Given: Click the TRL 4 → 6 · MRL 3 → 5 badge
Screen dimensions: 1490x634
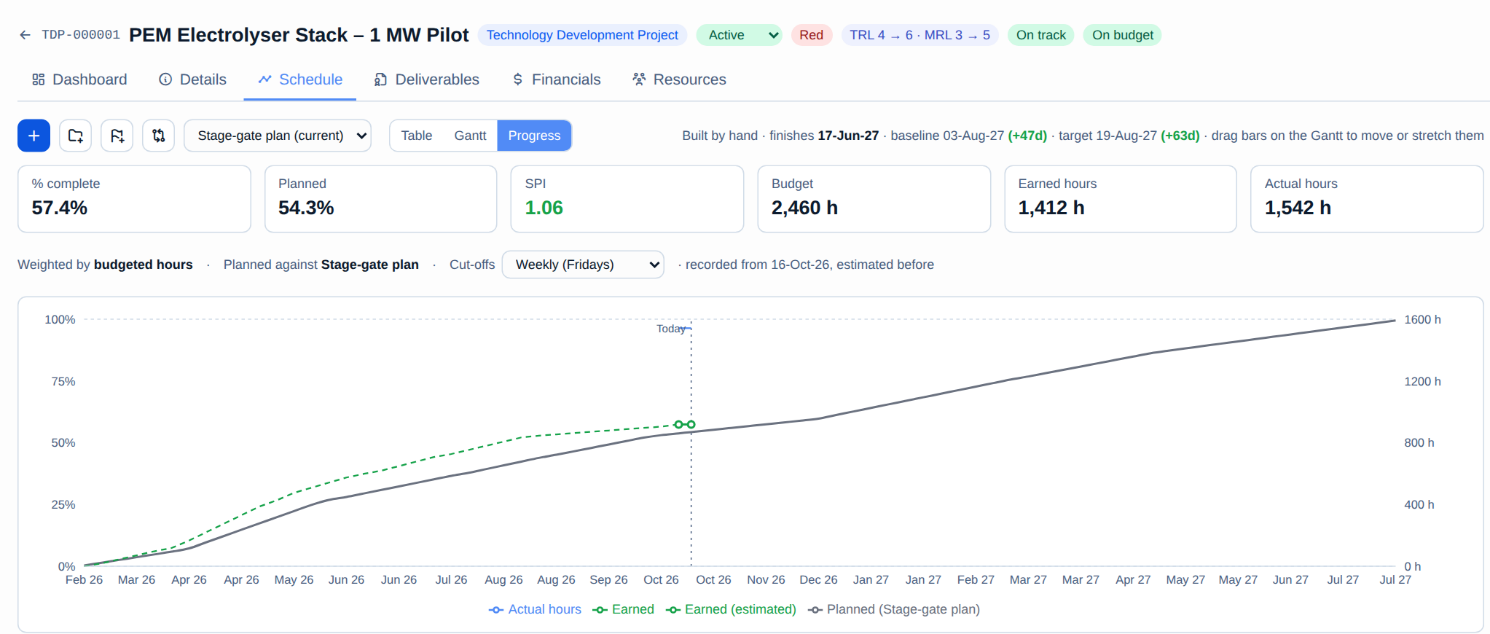Looking at the screenshot, I should pos(920,35).
